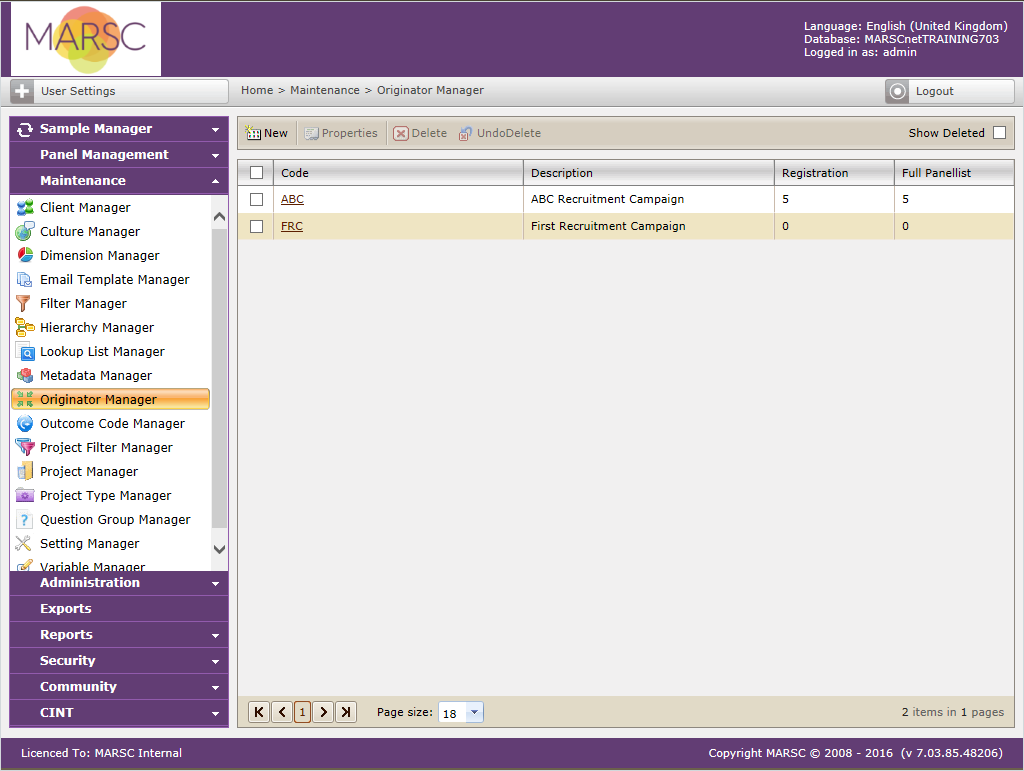Click the Project Filter Manager funnel icon
Screen dimensions: 1024x771
[x=25, y=447]
